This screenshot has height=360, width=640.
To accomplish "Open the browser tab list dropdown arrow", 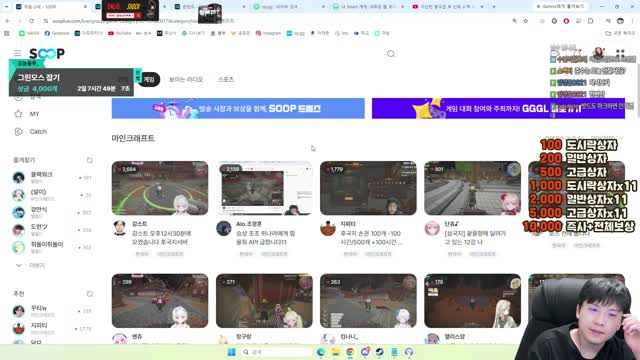I will [x=6, y=7].
